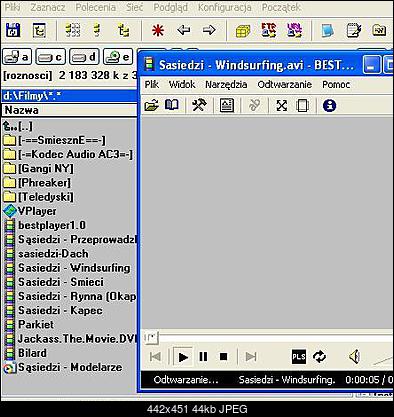Open Konfiguracja menu in Total Commander
The image size is (394, 417).
[225, 7]
